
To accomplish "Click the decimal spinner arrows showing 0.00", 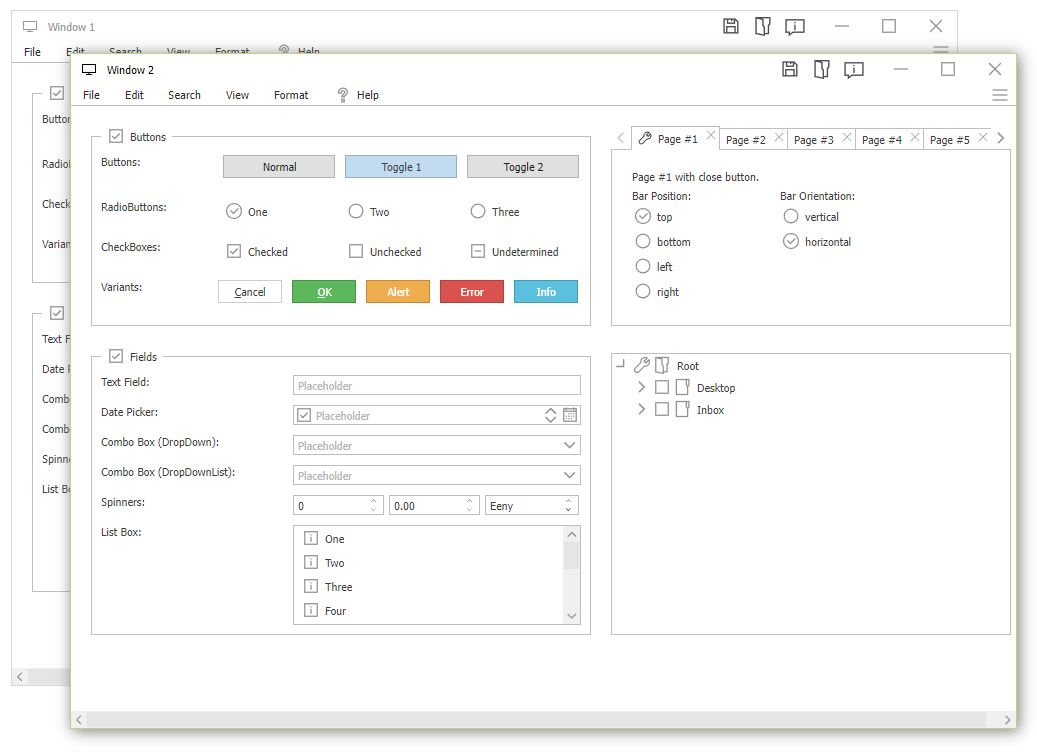I will (x=469, y=505).
